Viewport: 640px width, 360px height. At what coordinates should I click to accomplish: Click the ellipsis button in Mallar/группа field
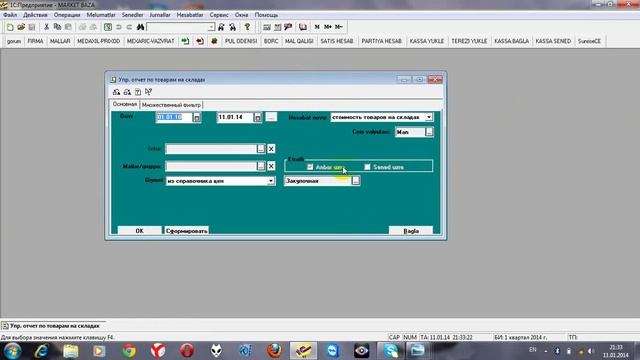coord(261,166)
